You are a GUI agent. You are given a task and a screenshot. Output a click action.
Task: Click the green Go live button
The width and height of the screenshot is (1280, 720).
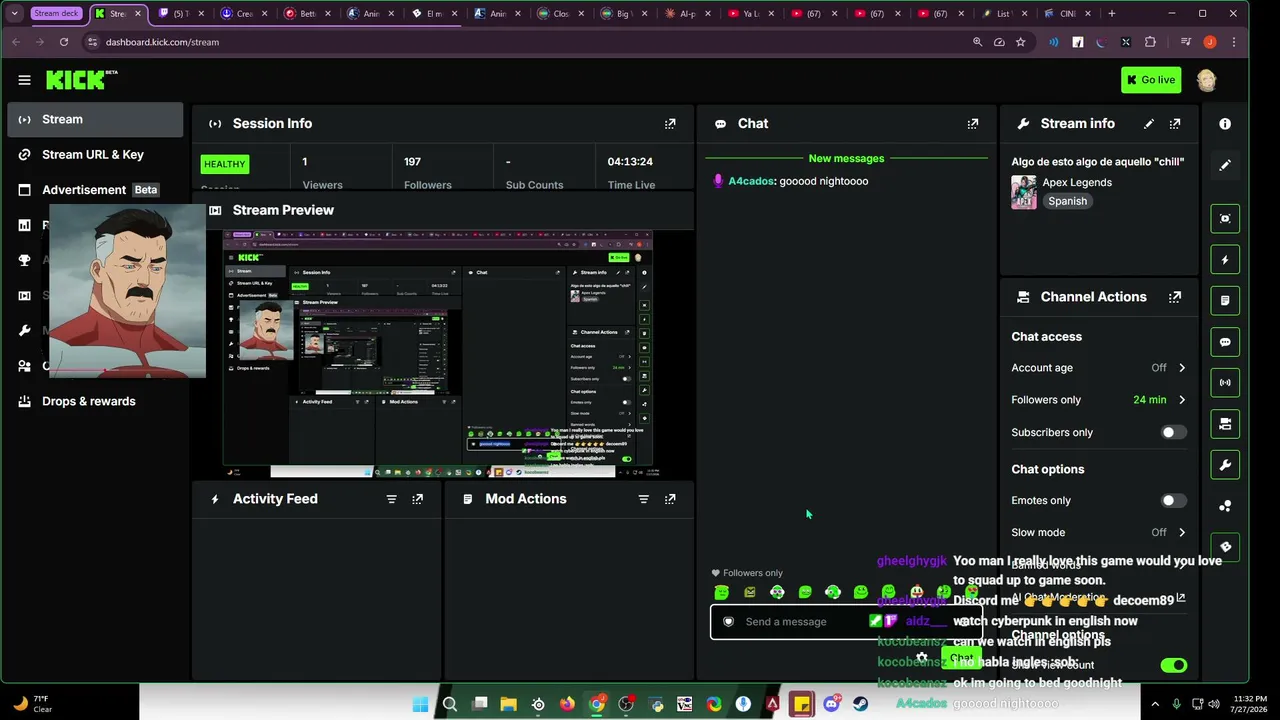1151,80
